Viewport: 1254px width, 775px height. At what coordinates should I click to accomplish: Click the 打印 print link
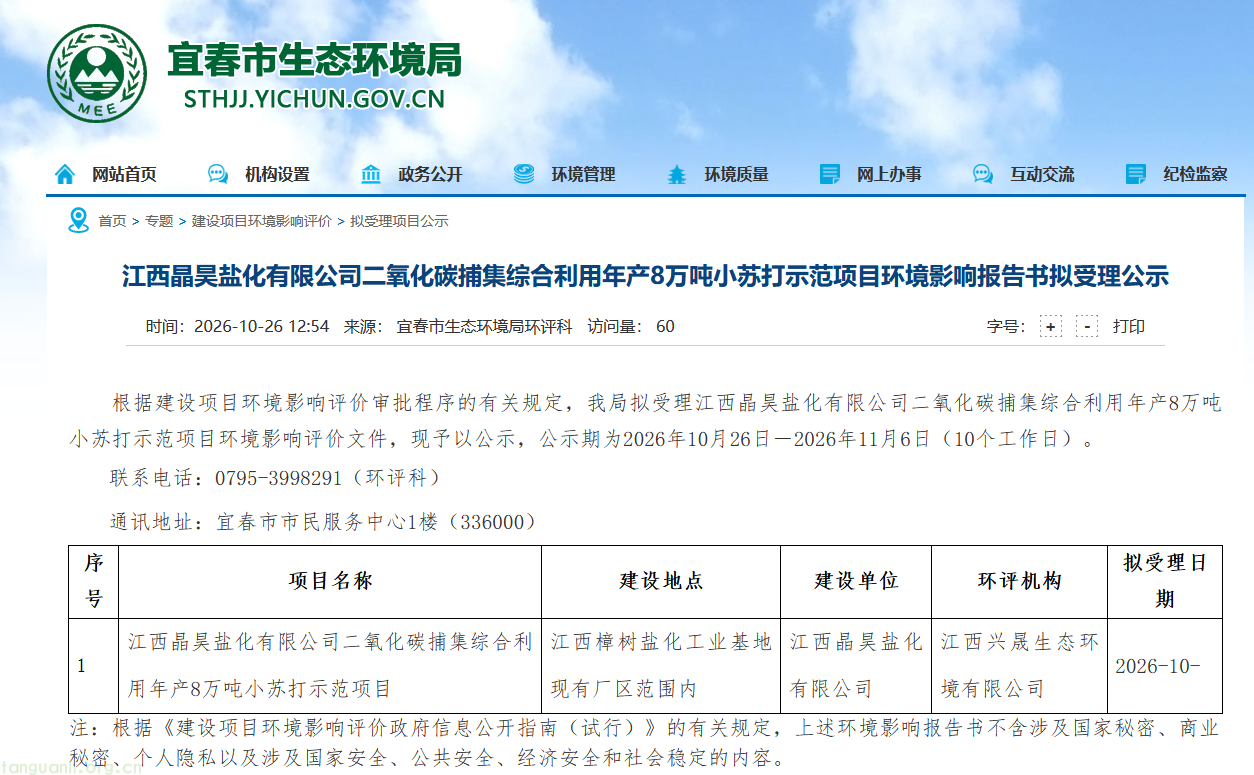1129,326
